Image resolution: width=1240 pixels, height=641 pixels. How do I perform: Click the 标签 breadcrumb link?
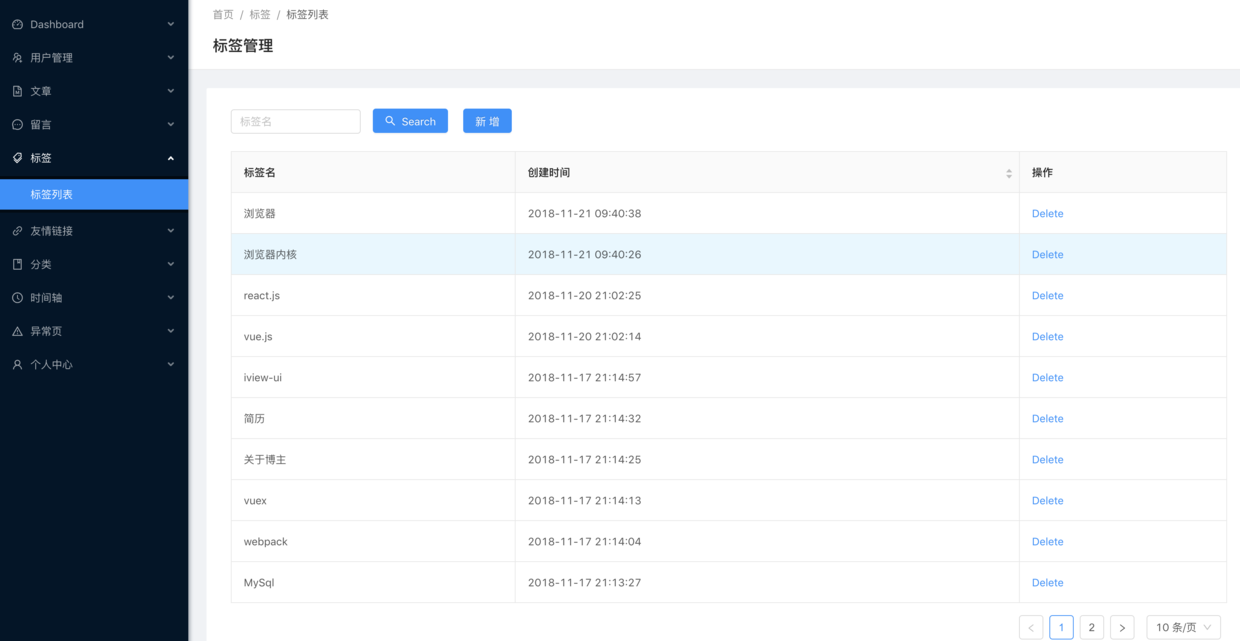point(260,15)
